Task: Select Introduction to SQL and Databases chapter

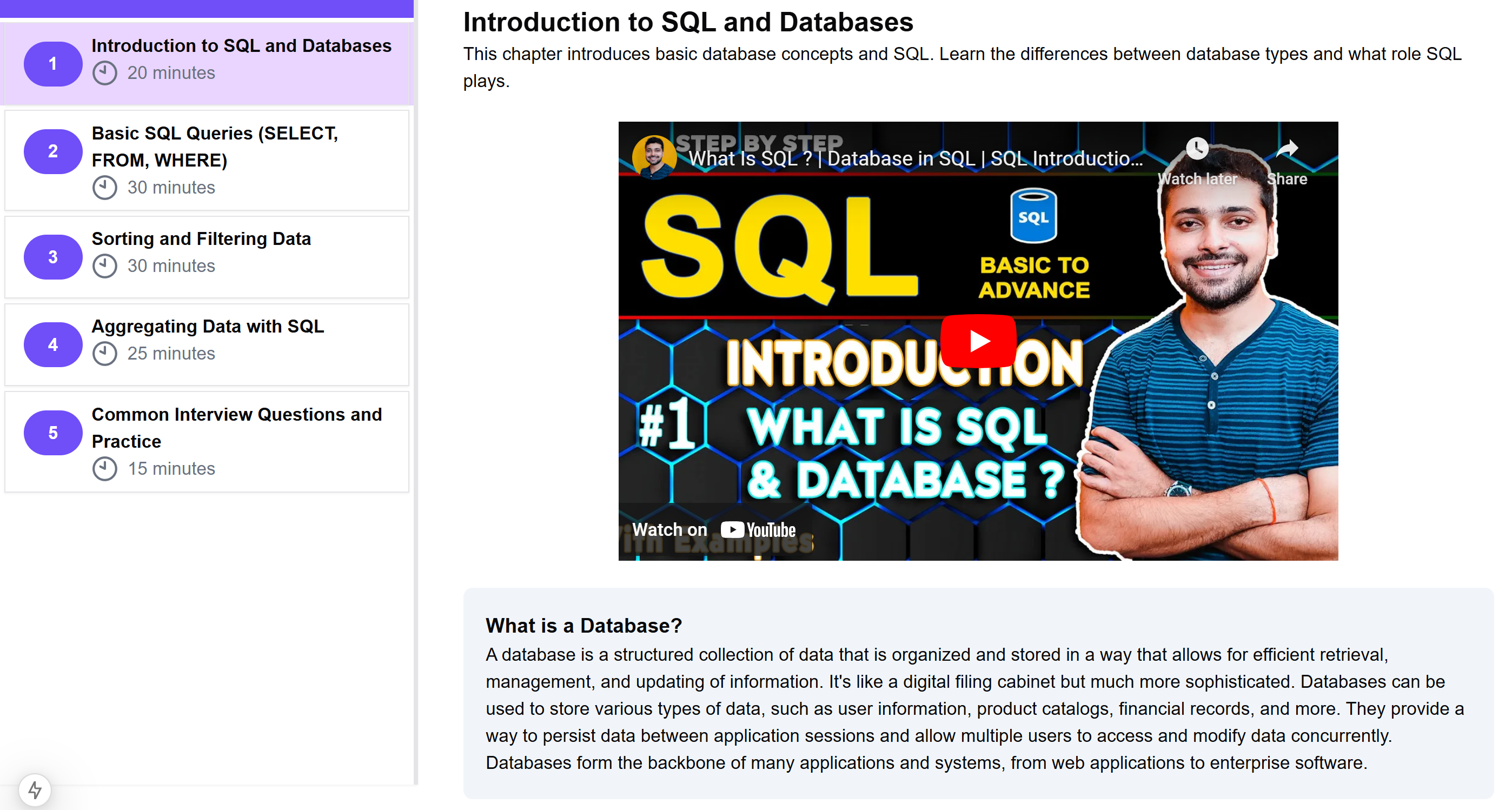Action: click(x=241, y=46)
